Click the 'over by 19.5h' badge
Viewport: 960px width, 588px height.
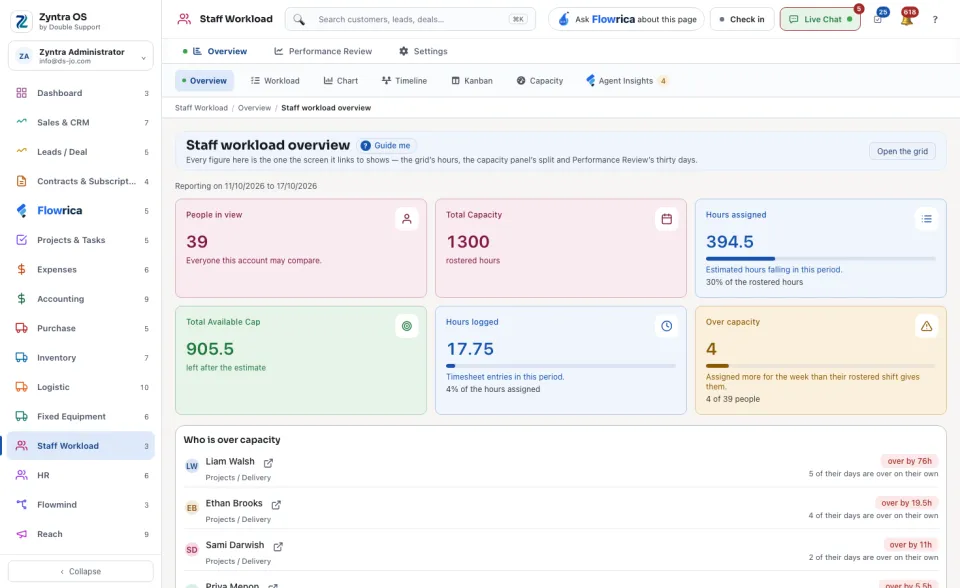906,503
